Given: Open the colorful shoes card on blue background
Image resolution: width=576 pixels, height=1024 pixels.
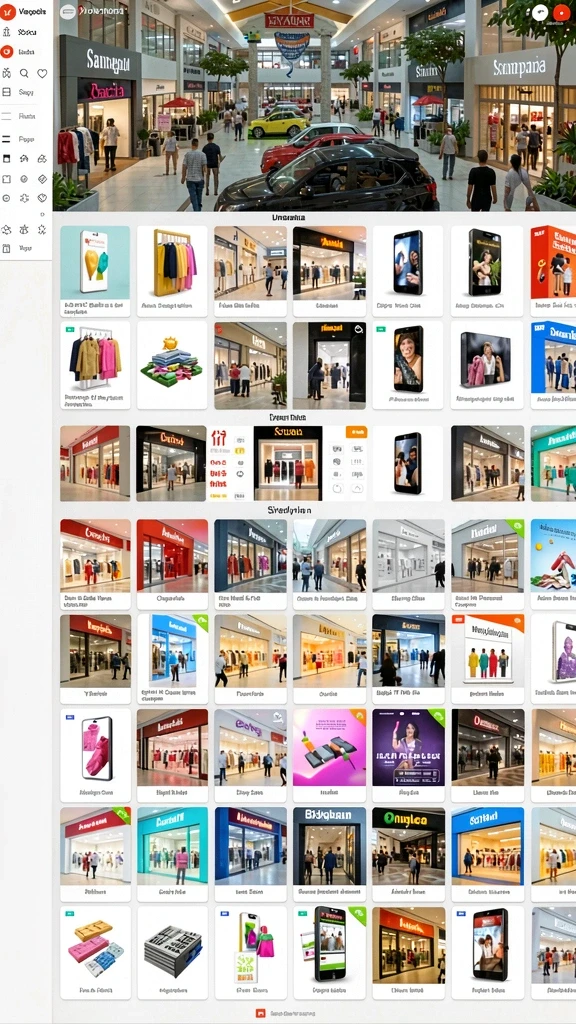Looking at the screenshot, I should 553,565.
